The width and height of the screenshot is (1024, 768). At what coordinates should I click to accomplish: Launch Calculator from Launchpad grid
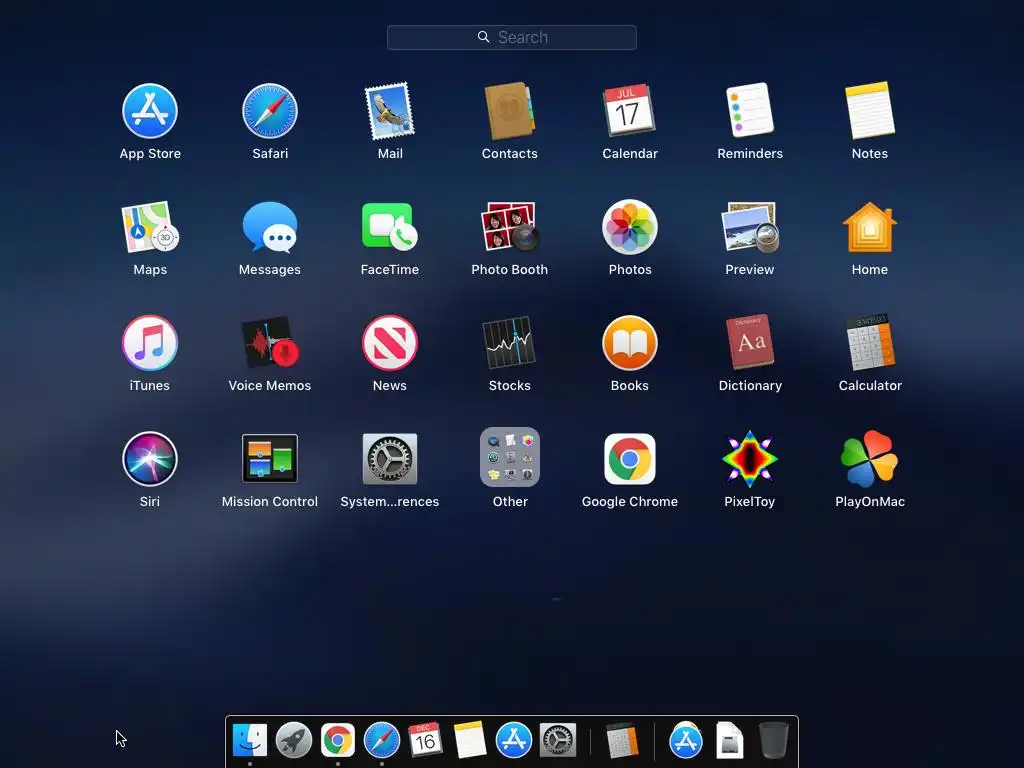coord(870,342)
